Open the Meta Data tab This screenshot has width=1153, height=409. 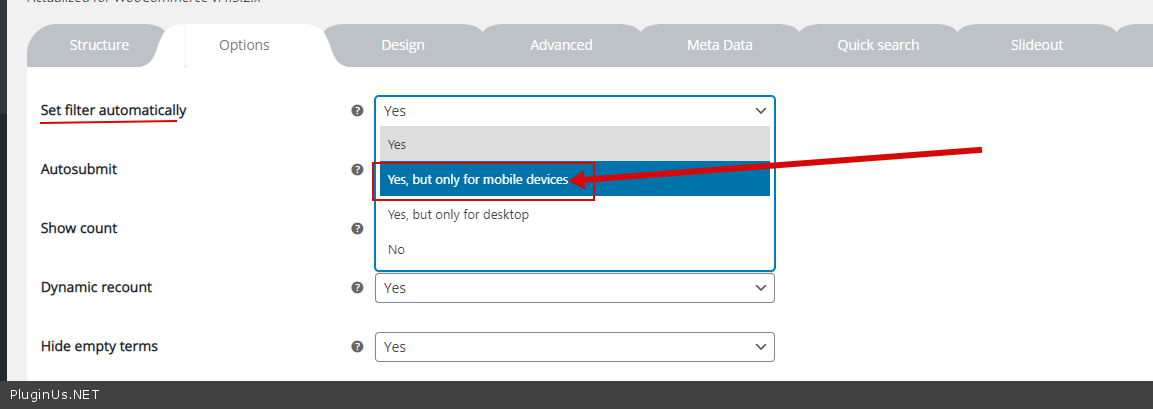click(x=720, y=45)
